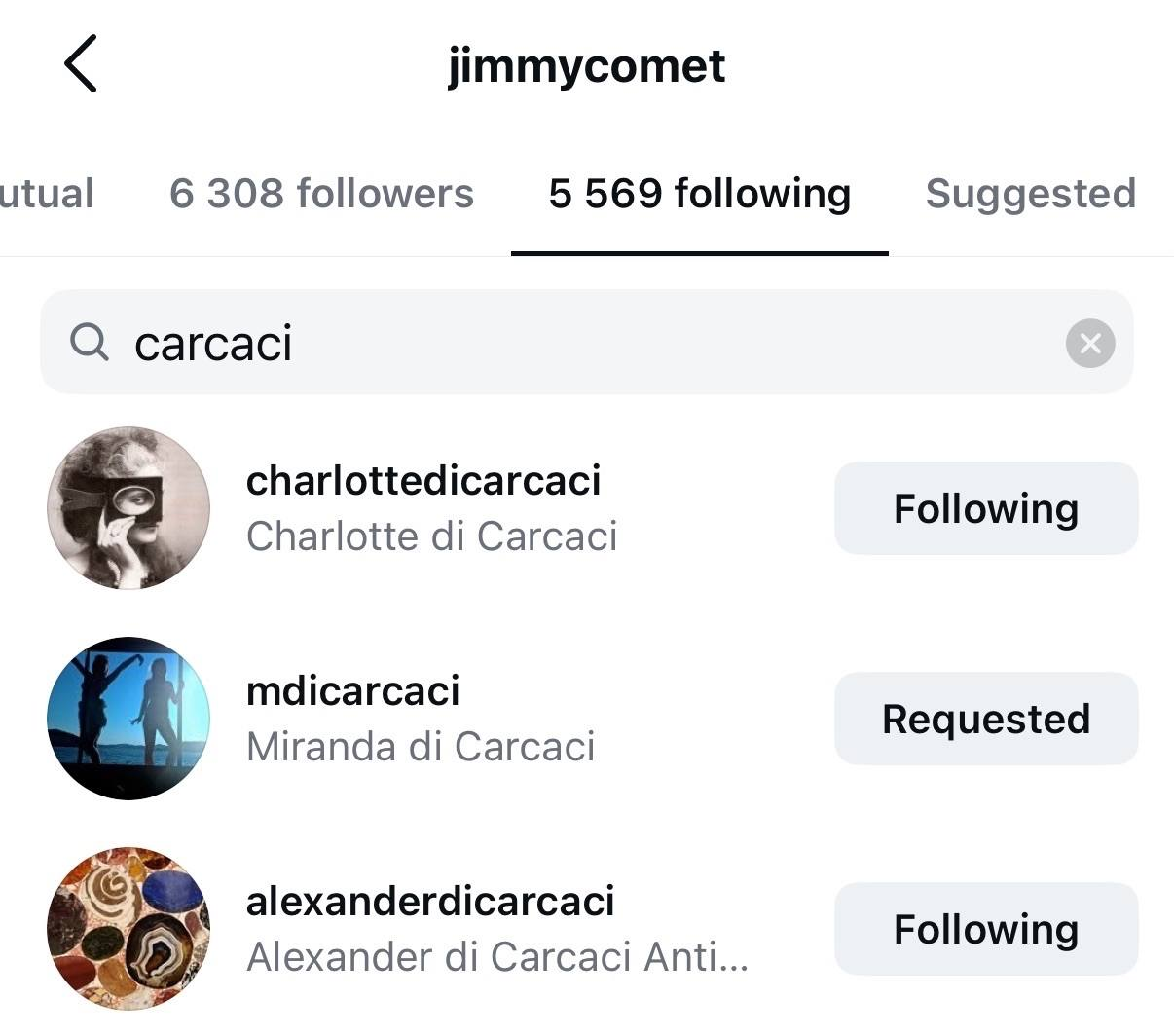1174x1036 pixels.
Task: Open charlottedicarcaci's profile picture
Action: tap(128, 508)
